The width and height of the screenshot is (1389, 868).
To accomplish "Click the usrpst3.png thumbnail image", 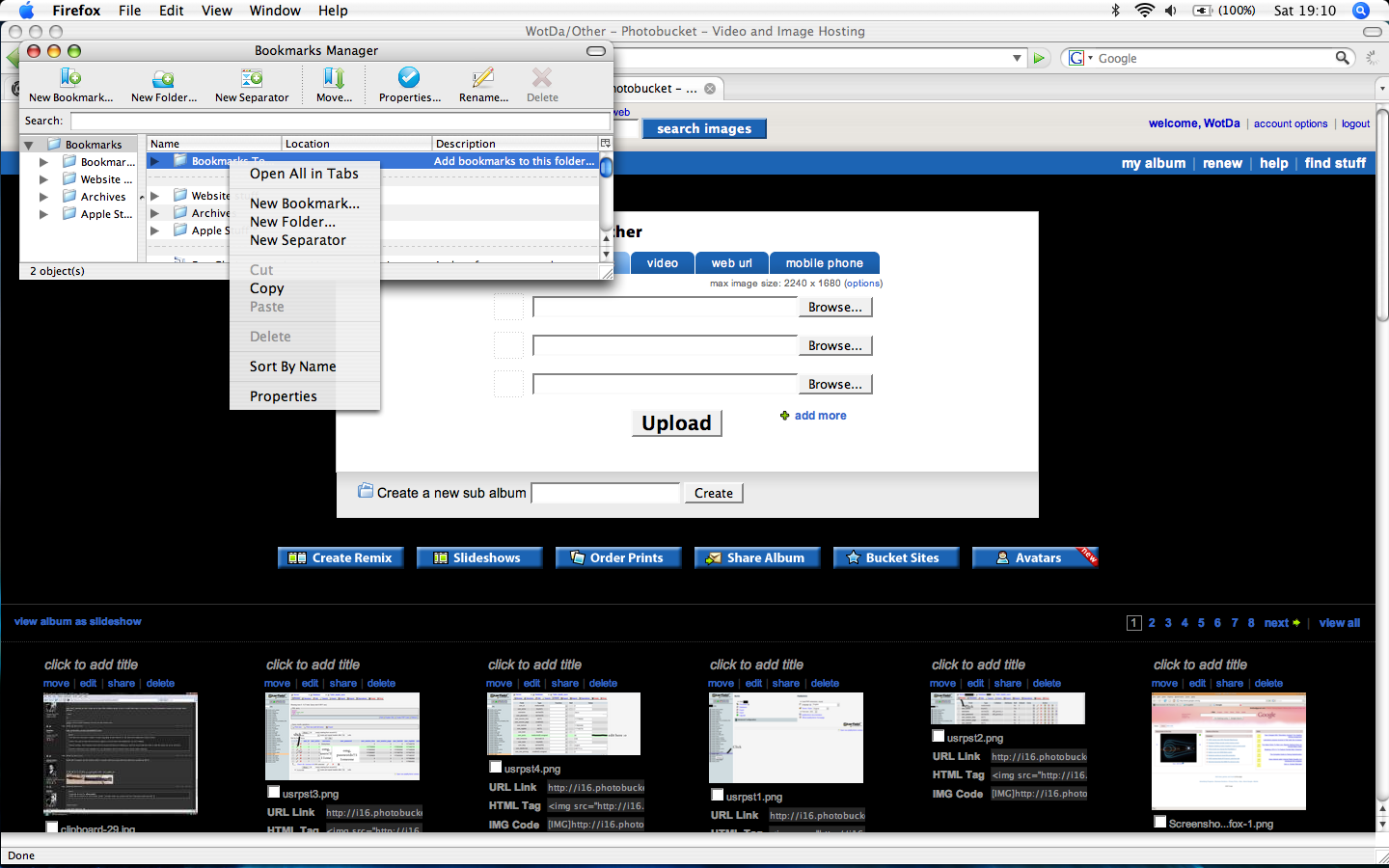I will (342, 736).
